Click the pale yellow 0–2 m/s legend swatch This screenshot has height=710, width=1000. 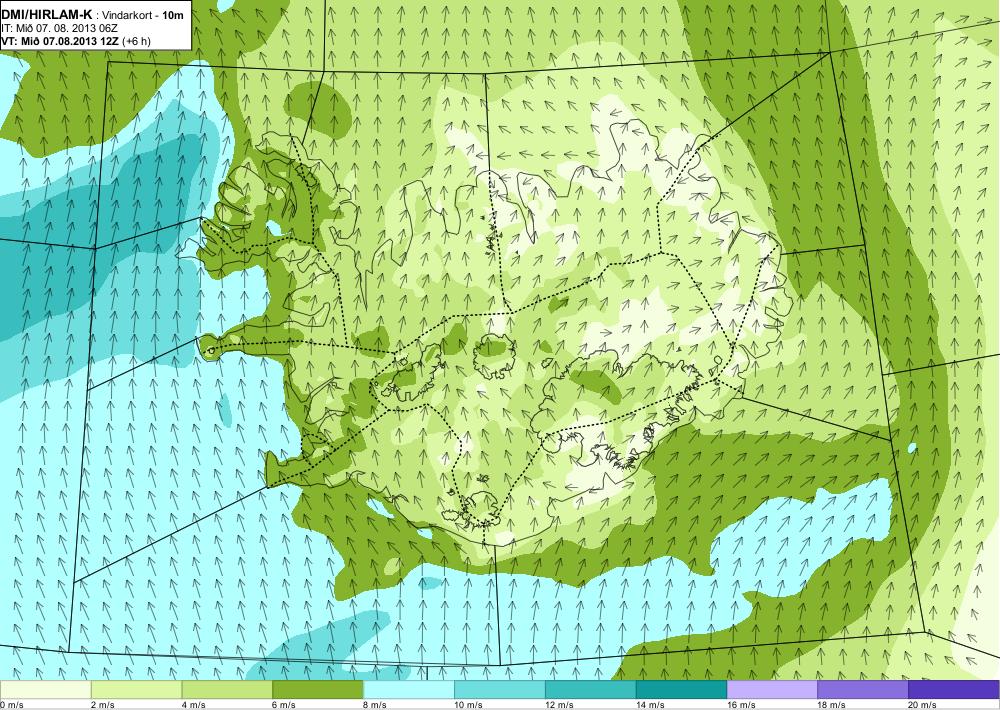[x=45, y=690]
